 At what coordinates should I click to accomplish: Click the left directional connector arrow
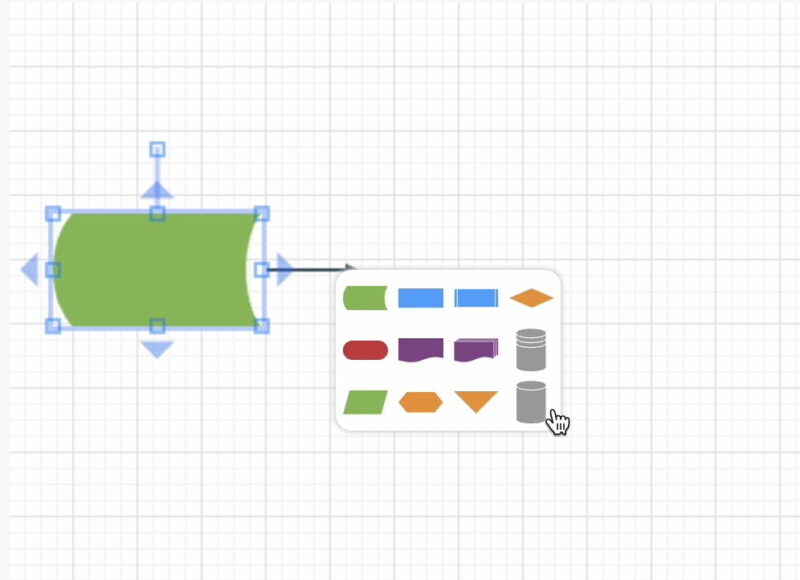[x=28, y=268]
